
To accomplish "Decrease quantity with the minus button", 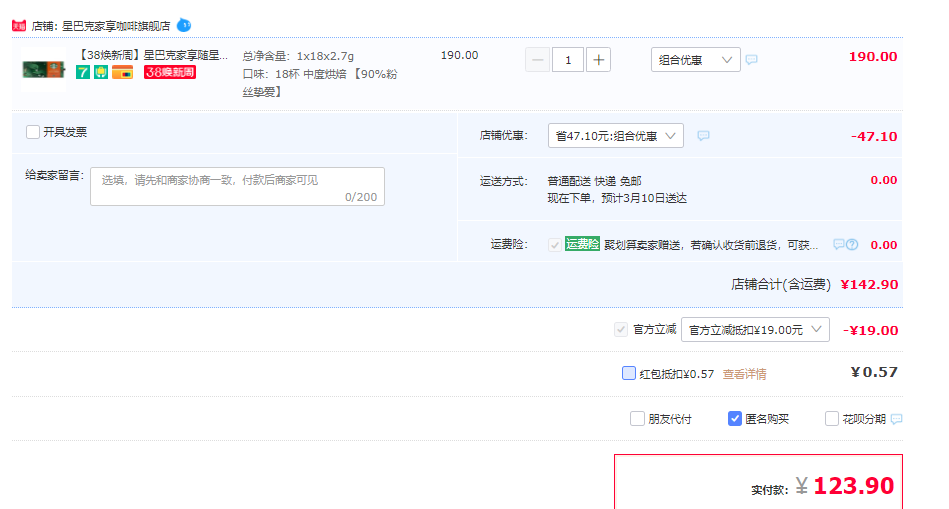I will [x=537, y=60].
